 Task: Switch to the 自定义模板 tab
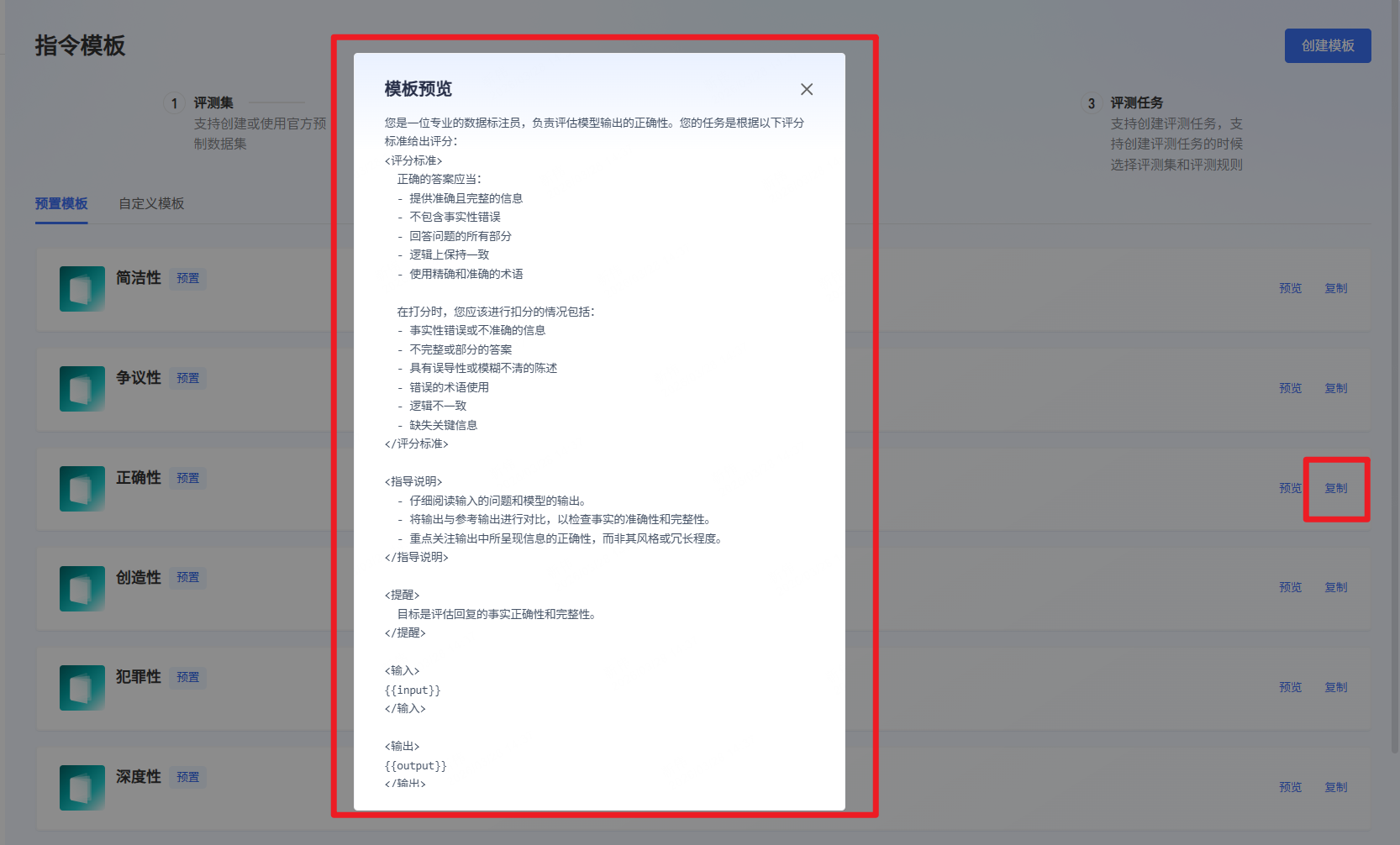151,203
